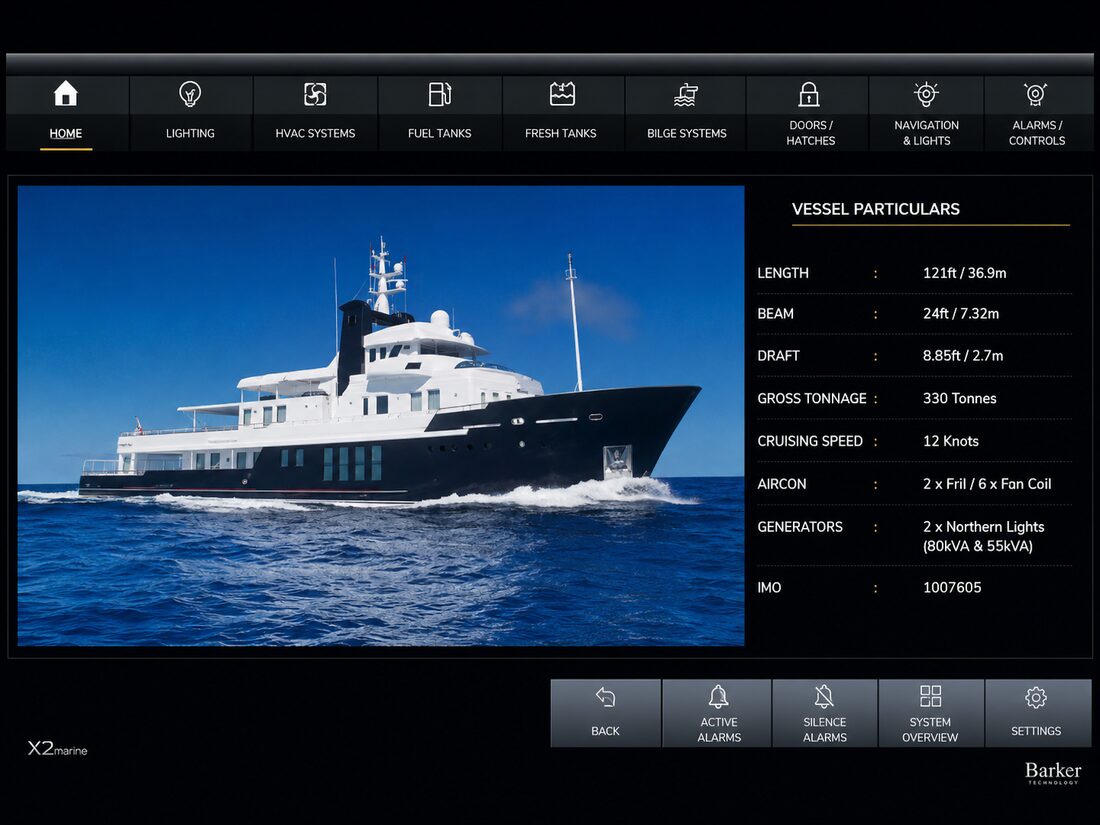Click the CRUISING SPEED label
This screenshot has width=1100, height=825.
[810, 441]
